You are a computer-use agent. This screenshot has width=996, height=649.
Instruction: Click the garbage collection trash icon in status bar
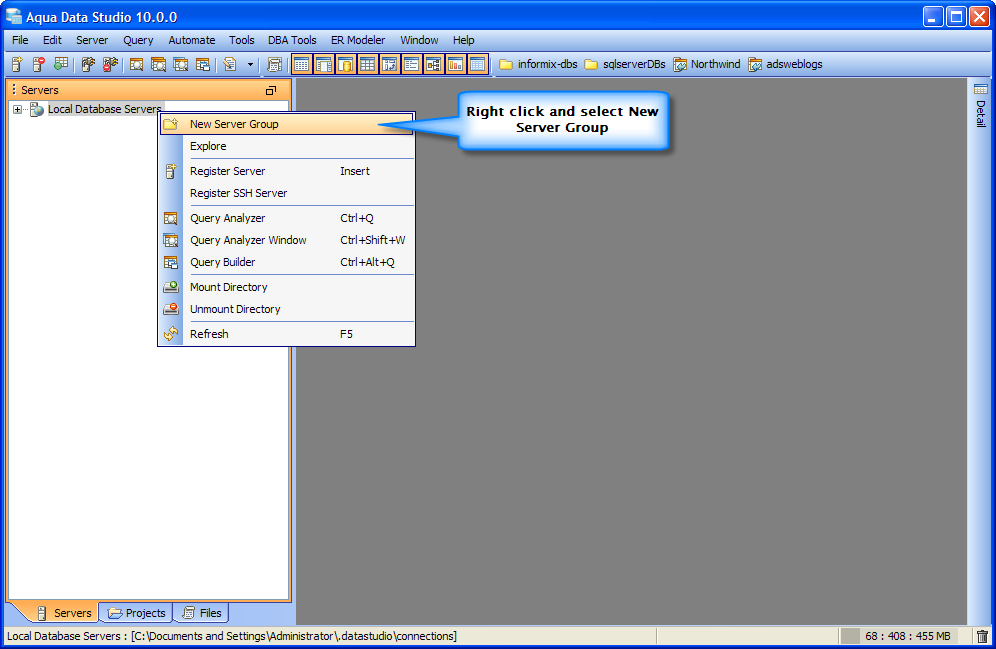click(x=982, y=636)
